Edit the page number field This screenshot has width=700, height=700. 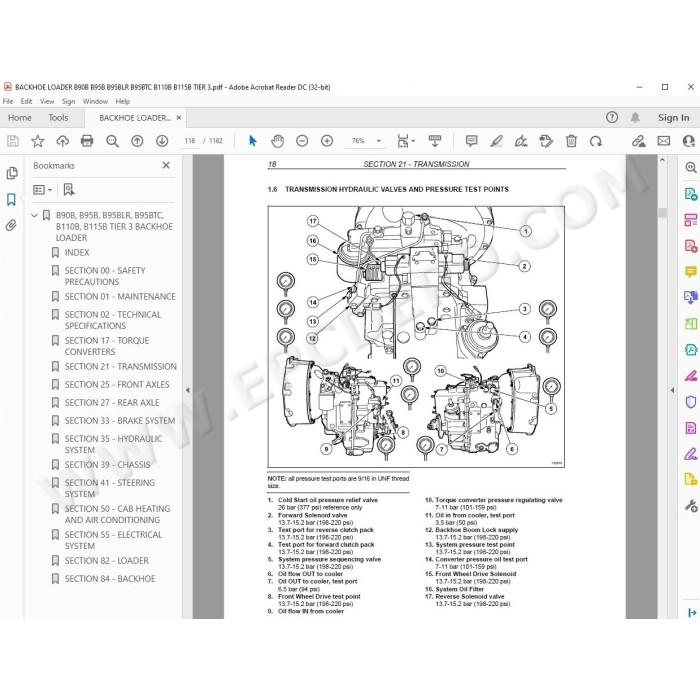[x=190, y=141]
